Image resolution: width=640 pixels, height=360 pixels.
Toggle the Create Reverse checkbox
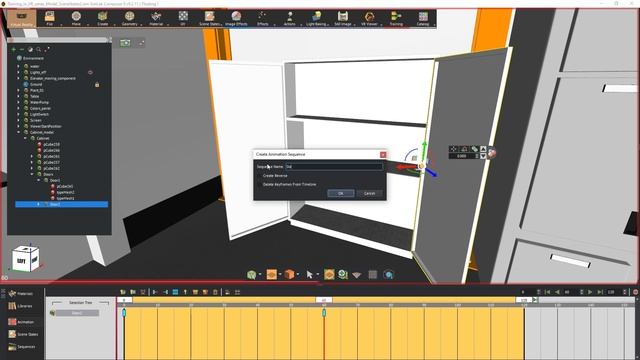click(x=259, y=176)
